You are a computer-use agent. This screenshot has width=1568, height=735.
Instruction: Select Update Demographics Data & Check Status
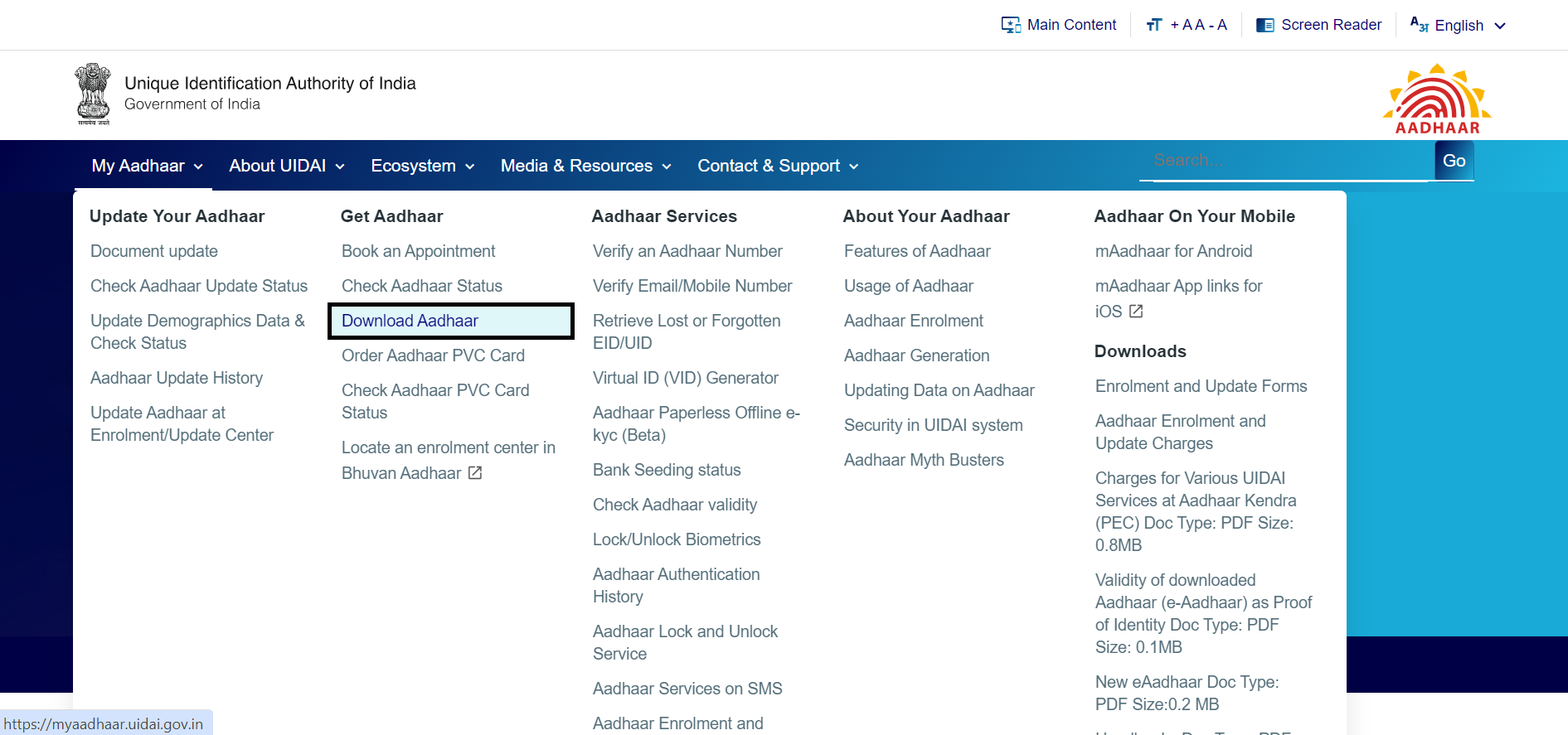(x=197, y=331)
